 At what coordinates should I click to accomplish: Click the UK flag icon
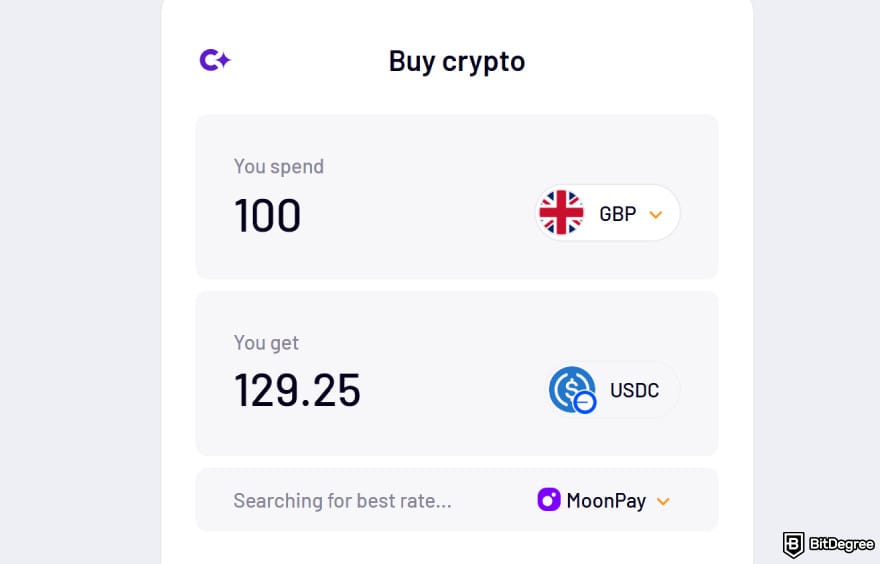561,213
